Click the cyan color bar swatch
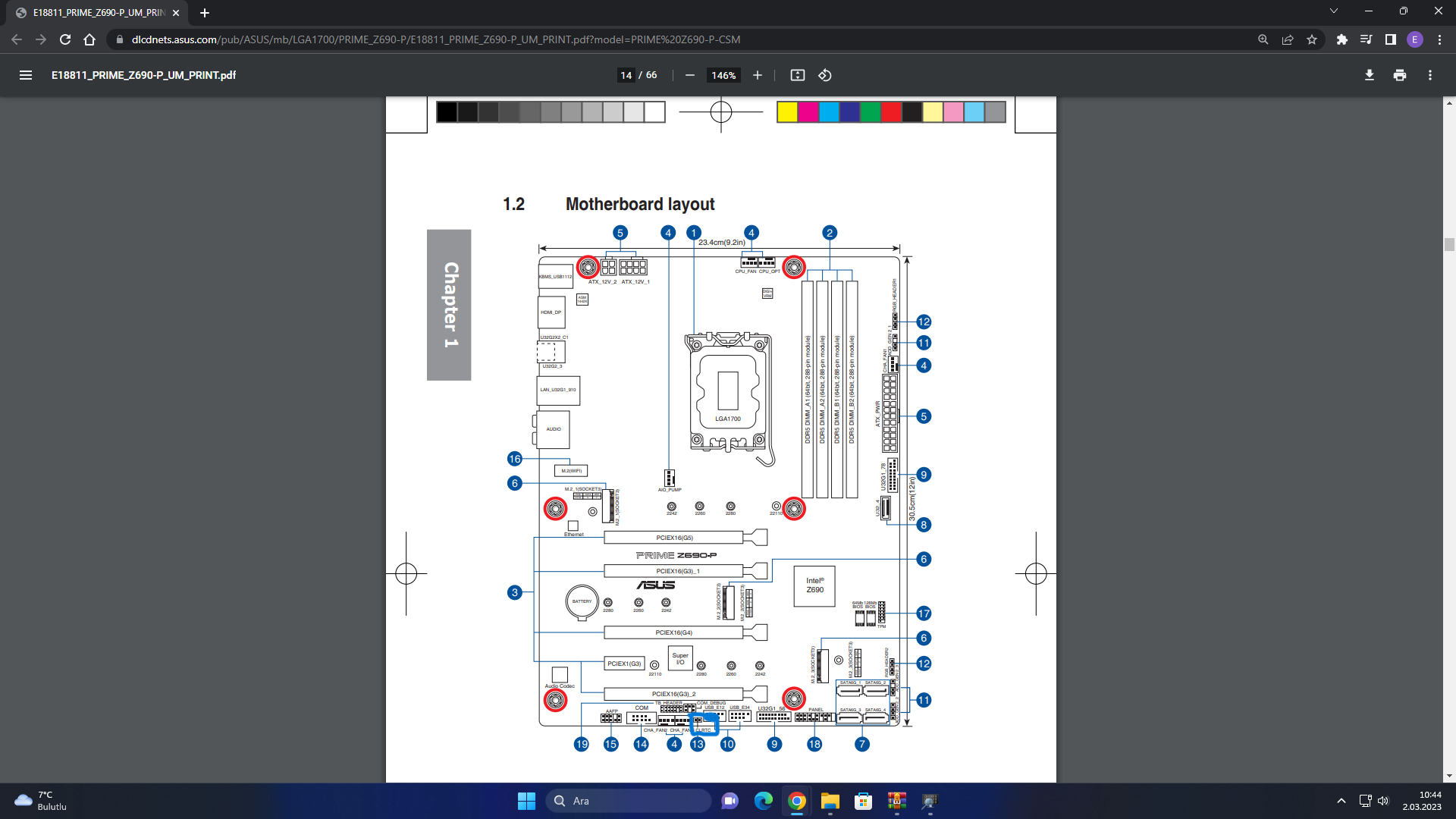Viewport: 1456px width, 819px height. click(829, 112)
